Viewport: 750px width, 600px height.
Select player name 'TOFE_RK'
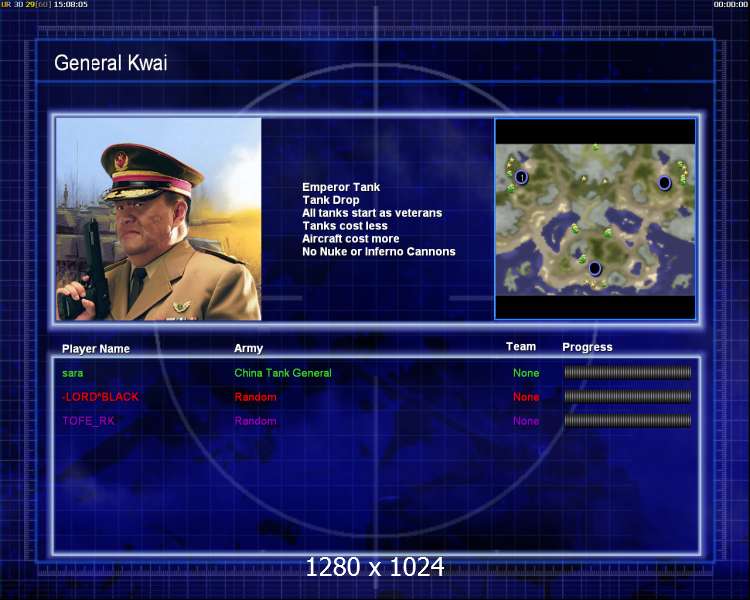tap(88, 421)
